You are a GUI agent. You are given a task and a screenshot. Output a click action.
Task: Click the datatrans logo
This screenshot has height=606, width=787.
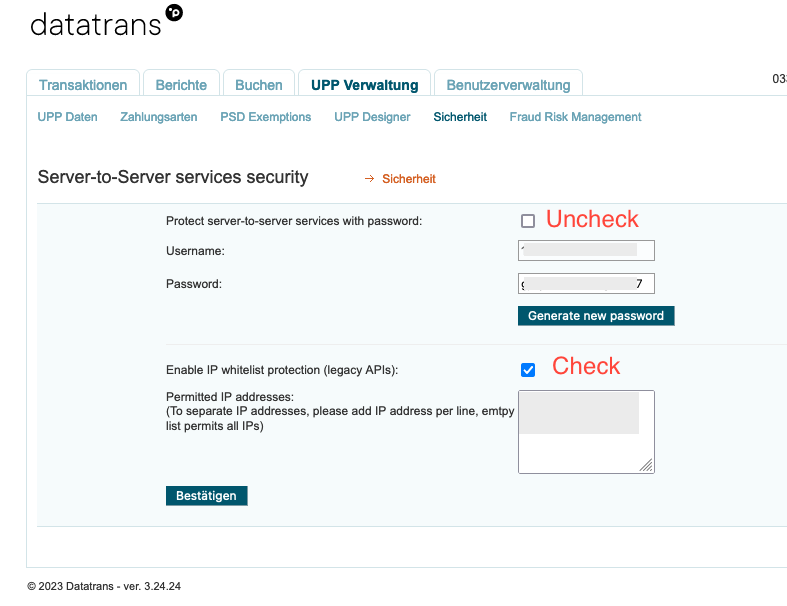coord(106,23)
